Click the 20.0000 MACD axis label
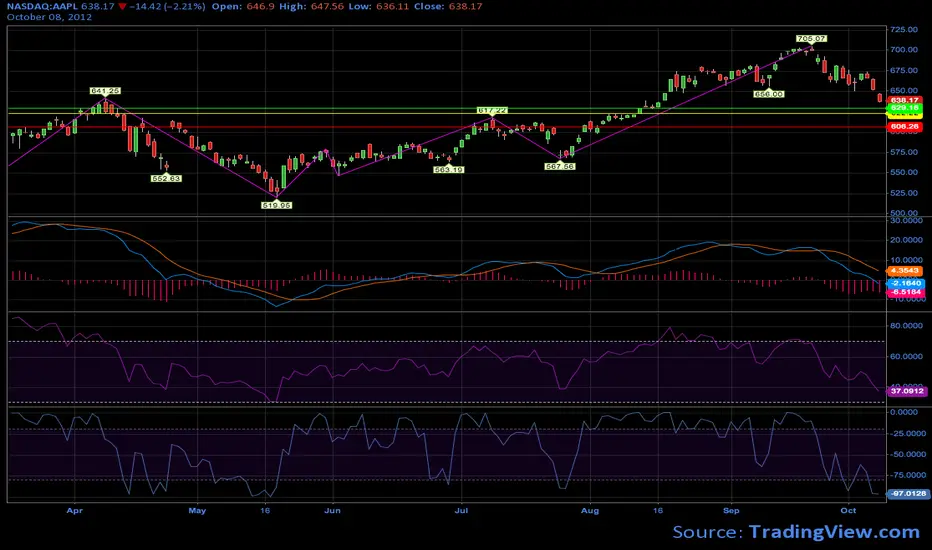 906,240
